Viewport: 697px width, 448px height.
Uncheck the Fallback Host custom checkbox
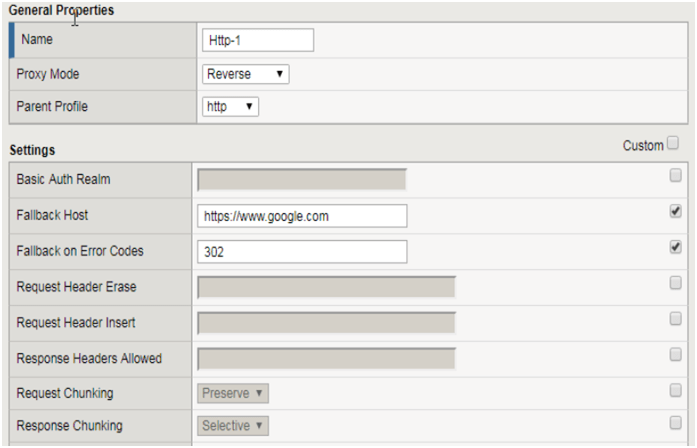point(675,212)
